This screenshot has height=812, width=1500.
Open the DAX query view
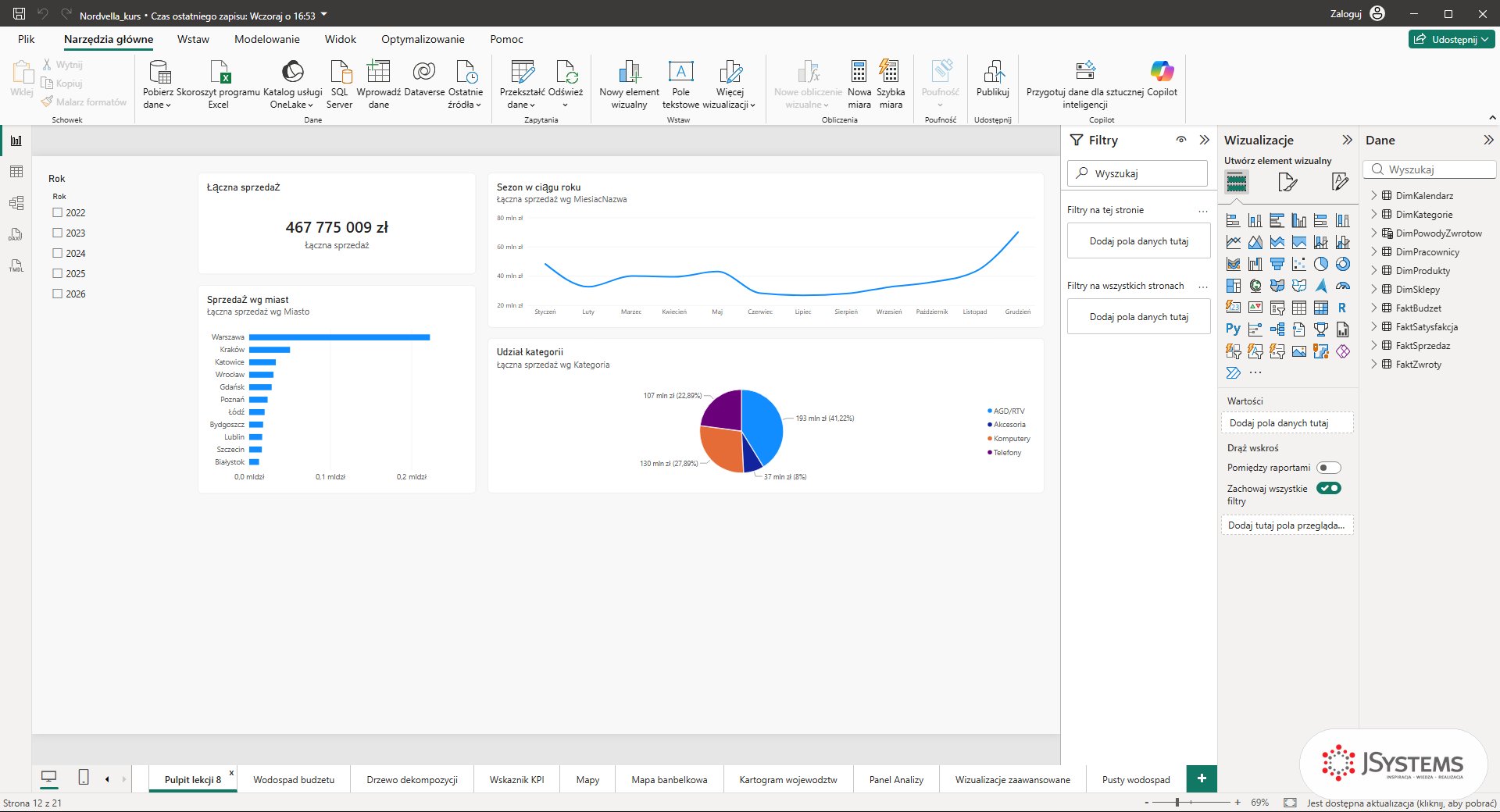pos(16,234)
